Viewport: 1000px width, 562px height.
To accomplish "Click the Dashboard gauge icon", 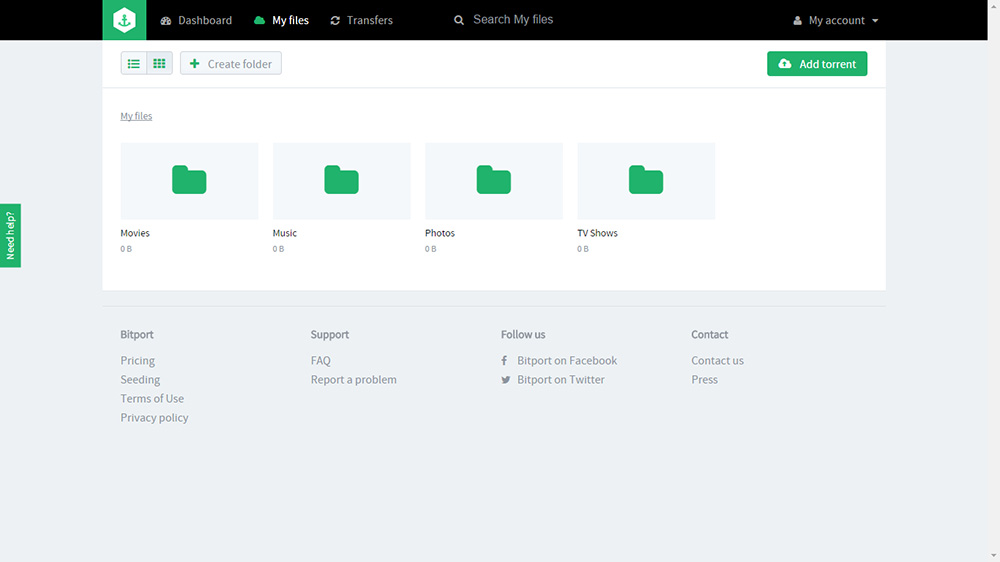I will [x=166, y=20].
